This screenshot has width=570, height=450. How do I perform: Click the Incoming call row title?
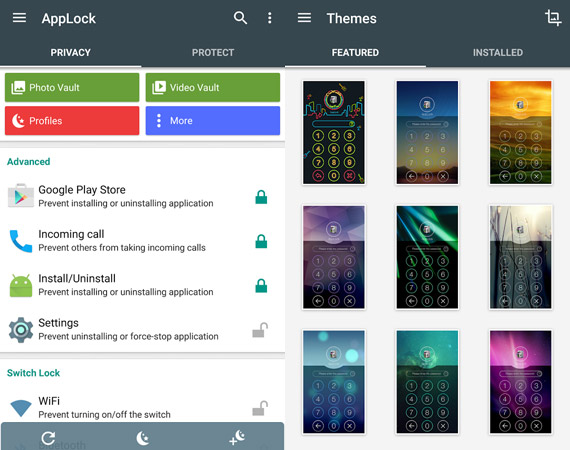tap(71, 234)
